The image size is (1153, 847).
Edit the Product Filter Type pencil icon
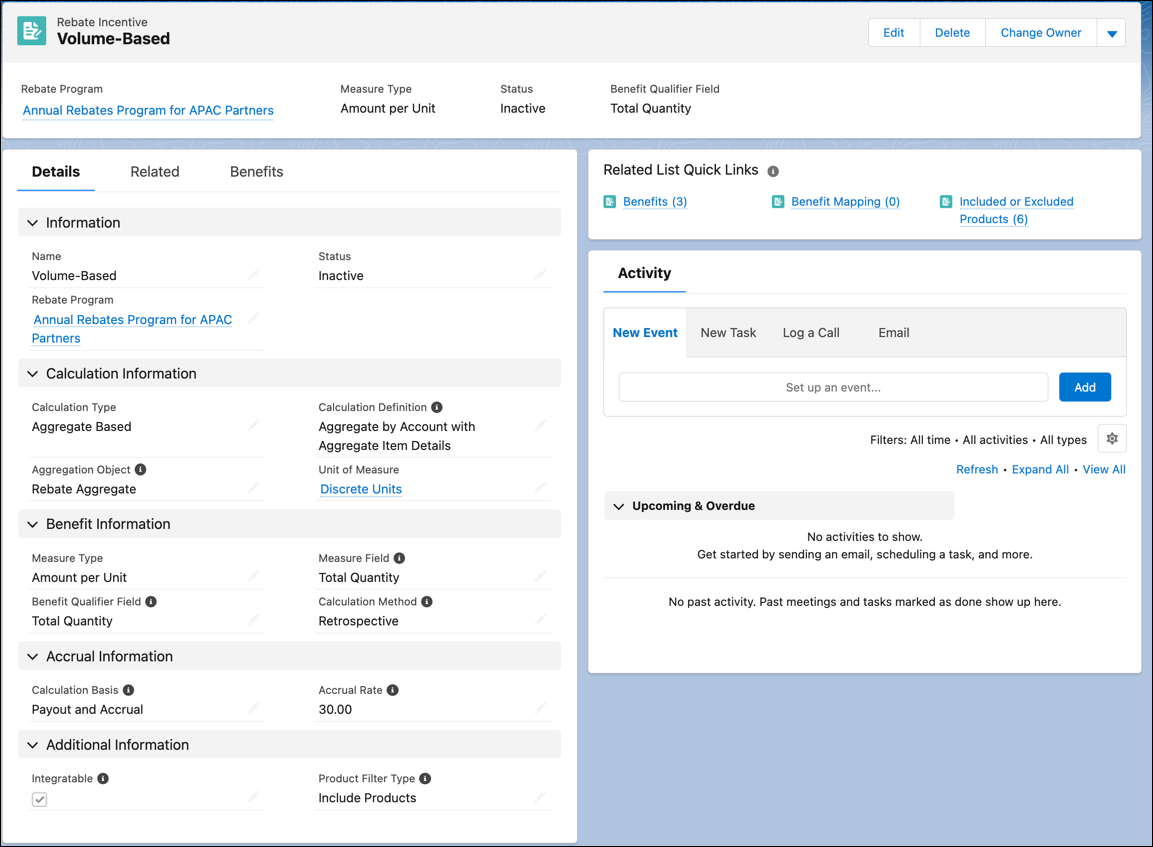540,797
